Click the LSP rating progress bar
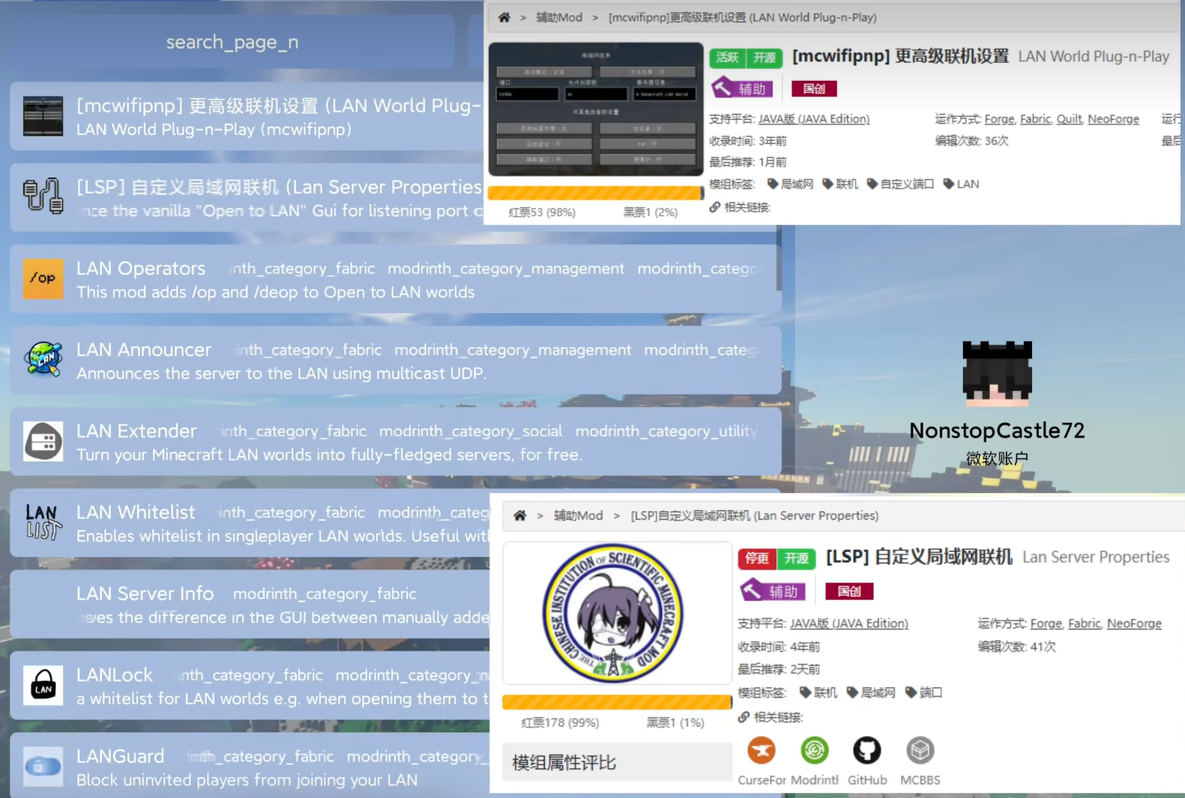Screen dimensions: 1185x798 click(x=617, y=702)
